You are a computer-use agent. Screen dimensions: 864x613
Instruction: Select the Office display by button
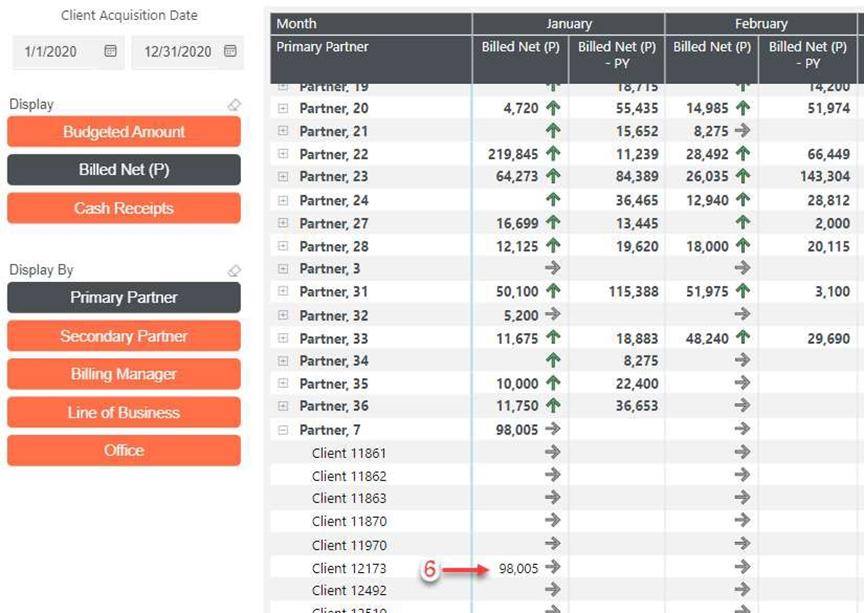click(124, 450)
